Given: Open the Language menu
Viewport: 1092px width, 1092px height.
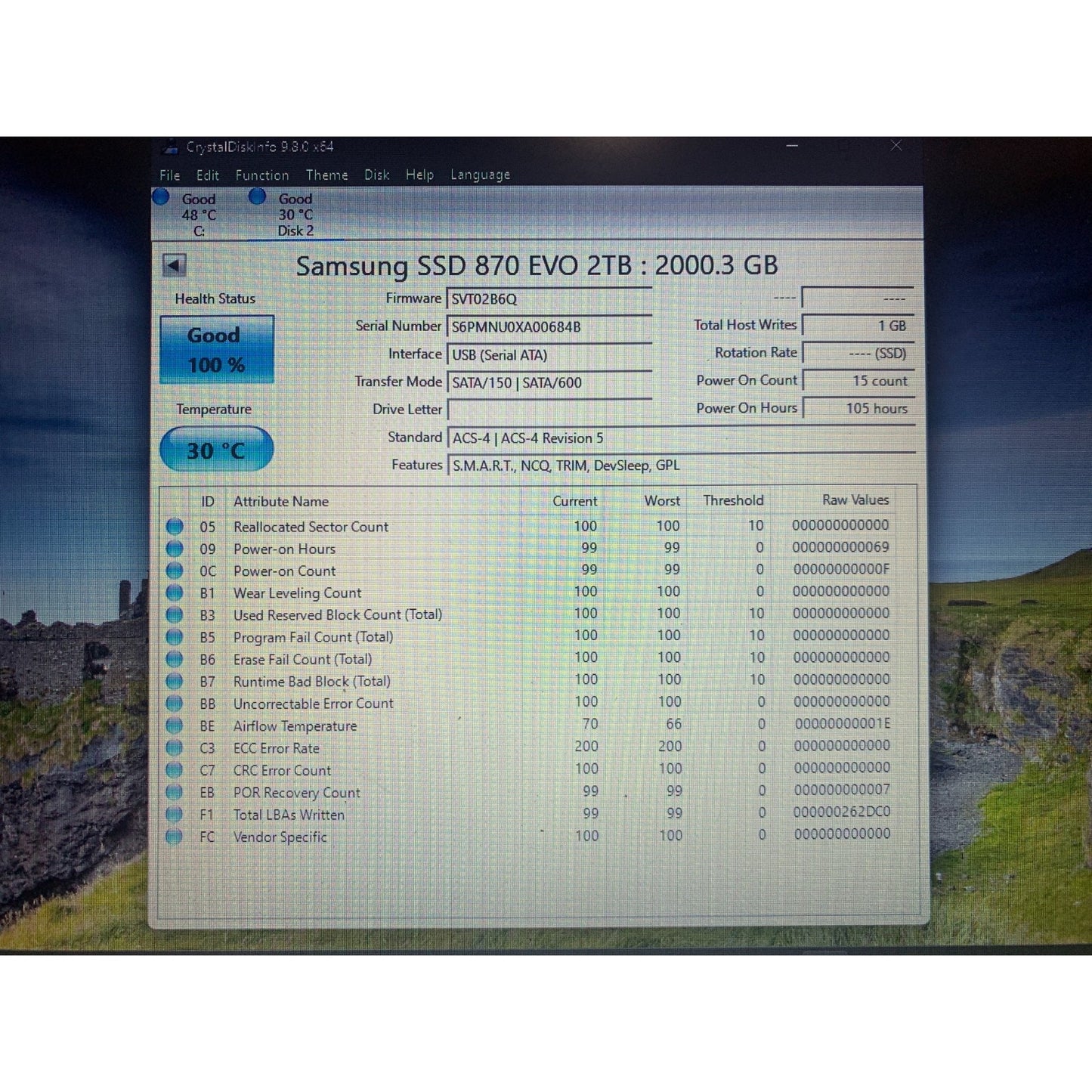Looking at the screenshot, I should (x=481, y=175).
